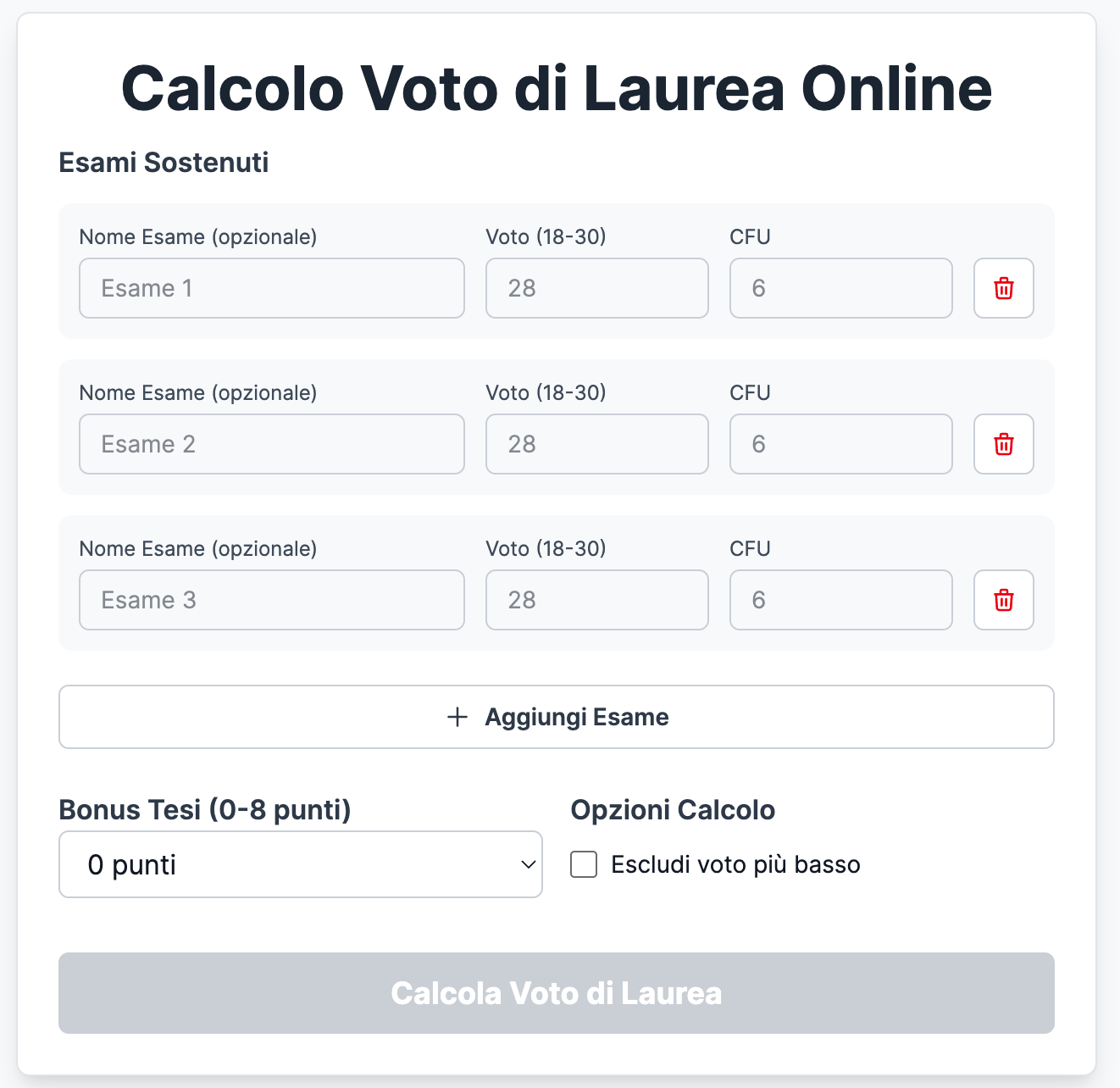Click the Voto field of Esame 3
This screenshot has width=1120, height=1088.
tap(596, 600)
